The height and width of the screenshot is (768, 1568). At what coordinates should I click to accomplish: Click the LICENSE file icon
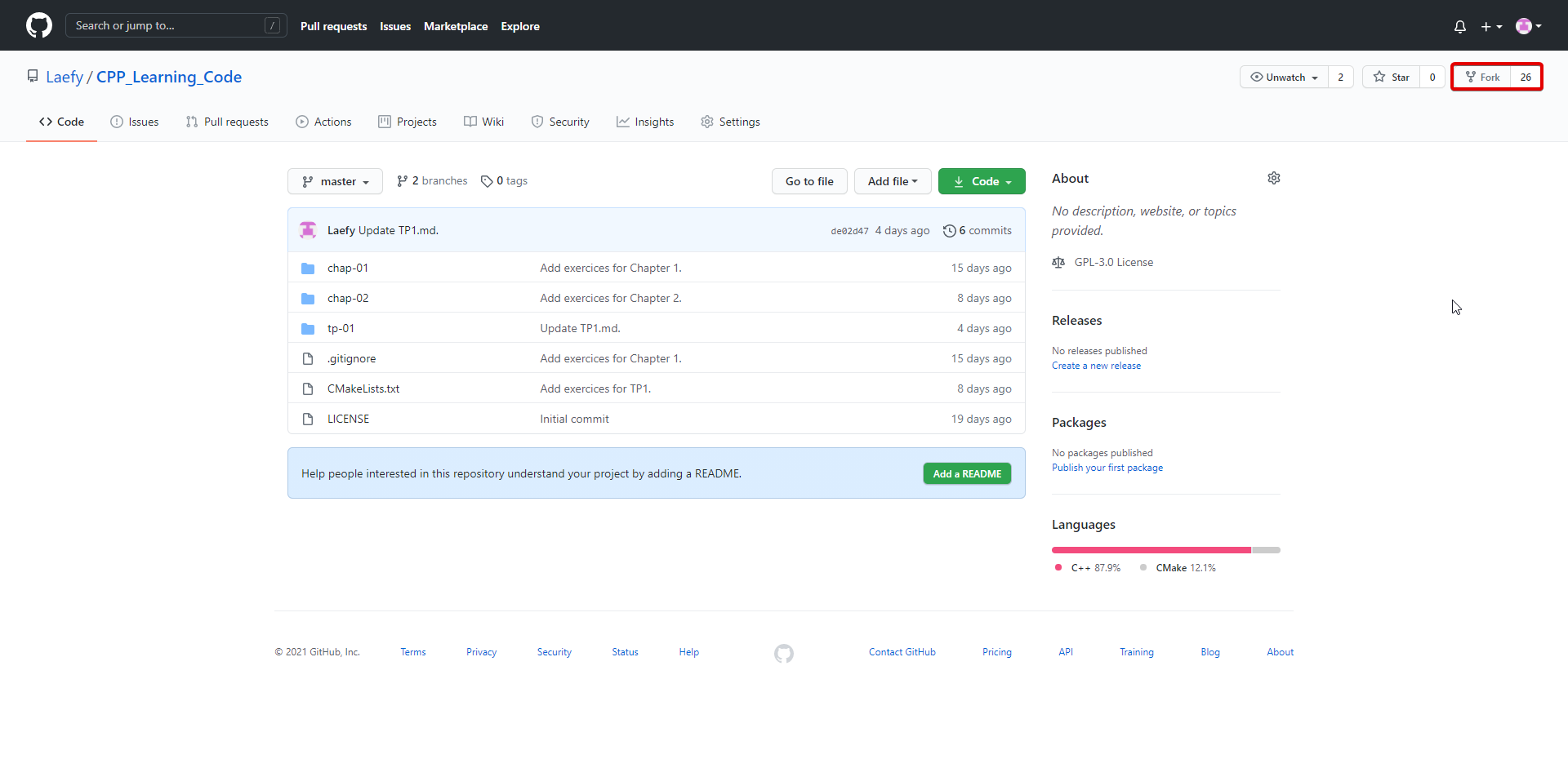tap(308, 419)
